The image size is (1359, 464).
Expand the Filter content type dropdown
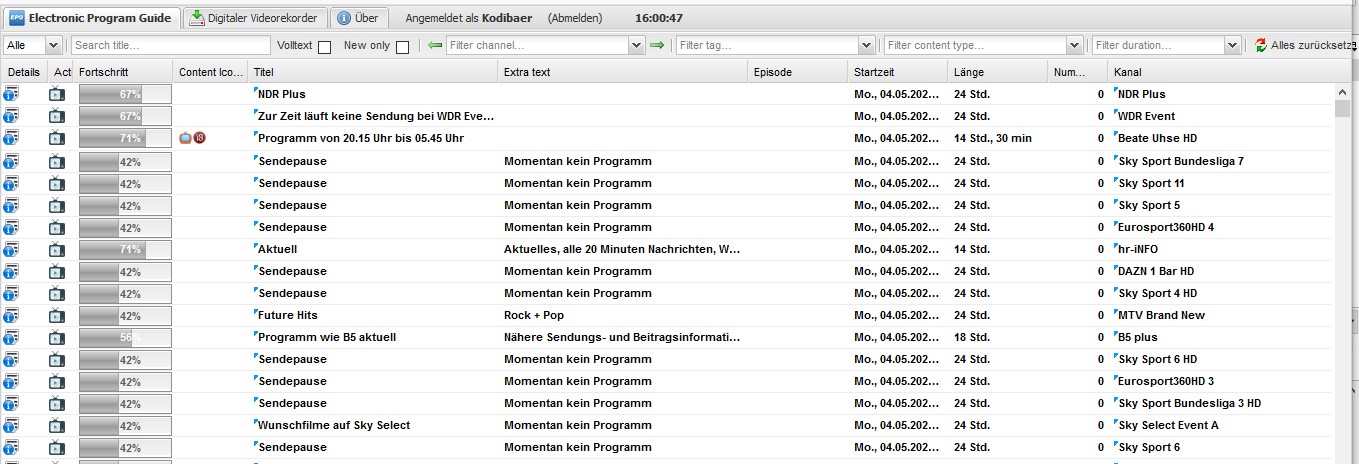pyautogui.click(x=1075, y=45)
